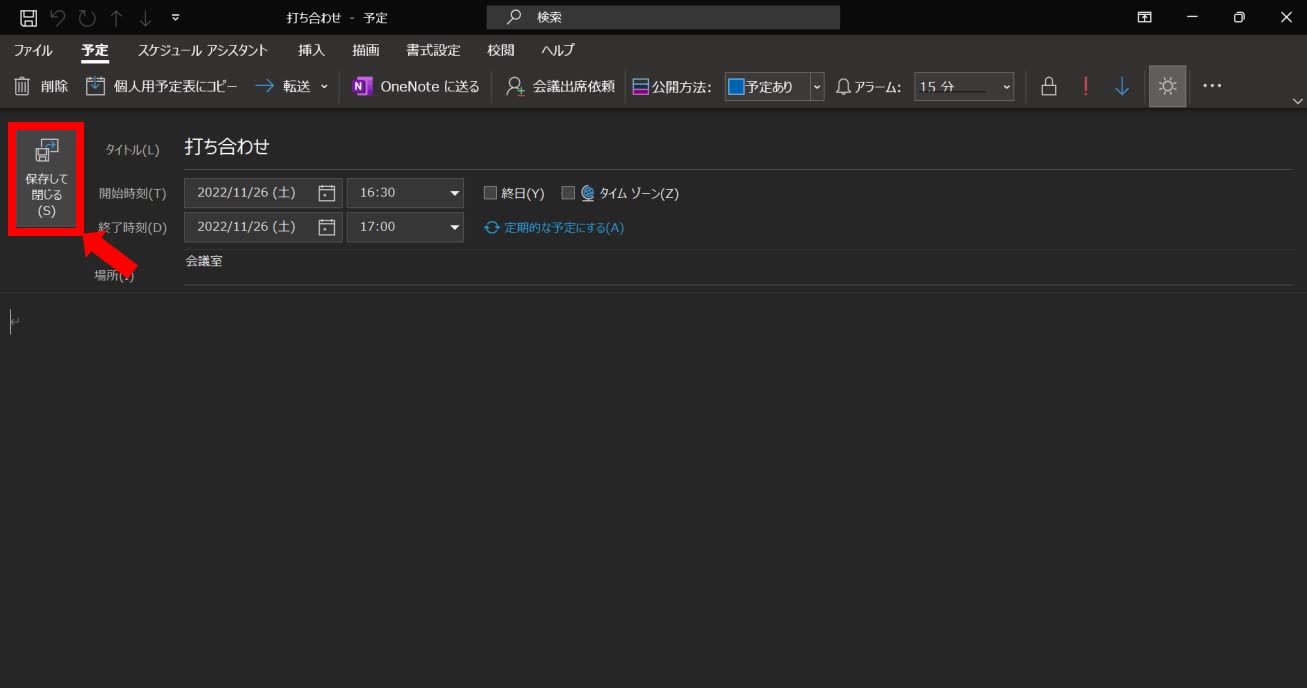Toggle the private lock icon
This screenshot has height=689, width=1307.
pyautogui.click(x=1049, y=87)
